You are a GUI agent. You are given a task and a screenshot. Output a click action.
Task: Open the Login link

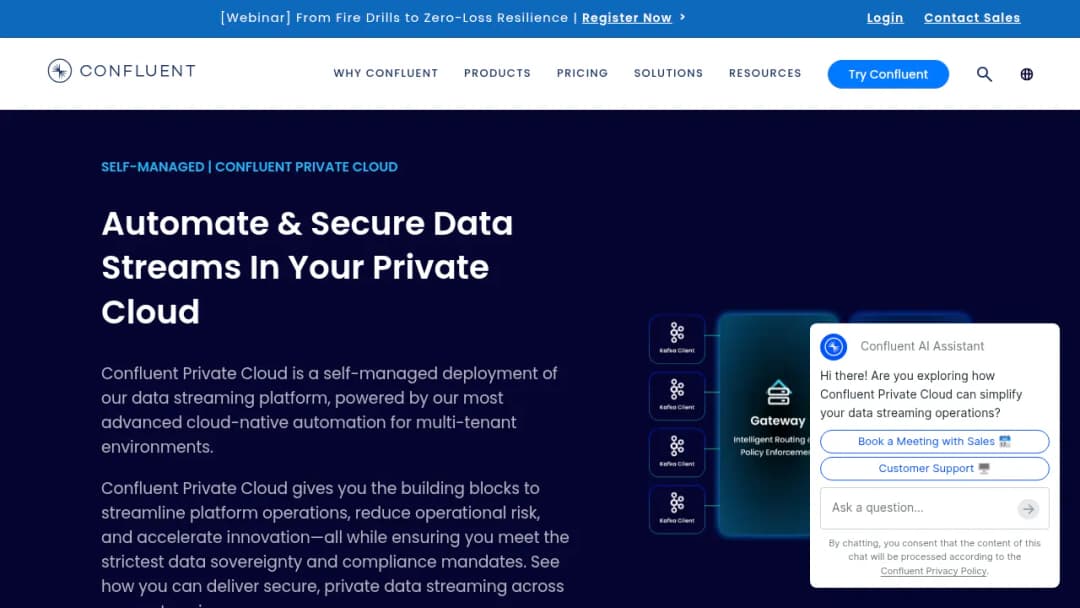[885, 18]
